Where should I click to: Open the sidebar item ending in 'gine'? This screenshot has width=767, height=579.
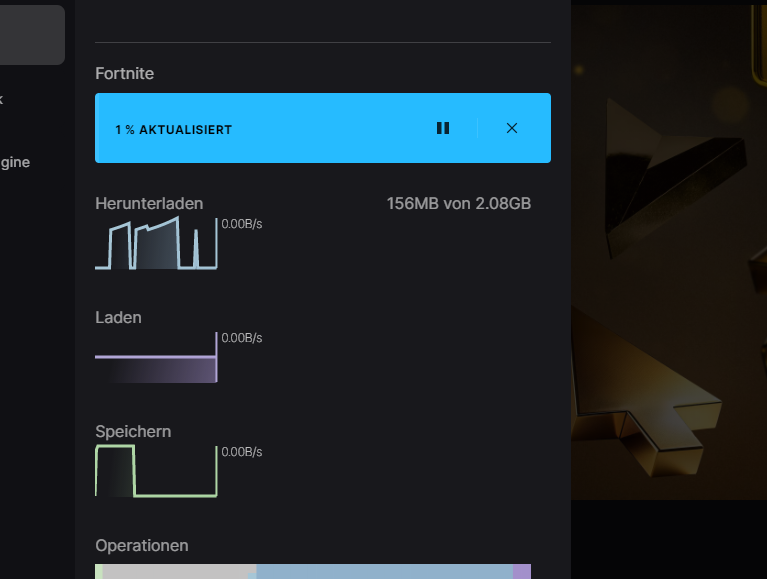(x=15, y=162)
